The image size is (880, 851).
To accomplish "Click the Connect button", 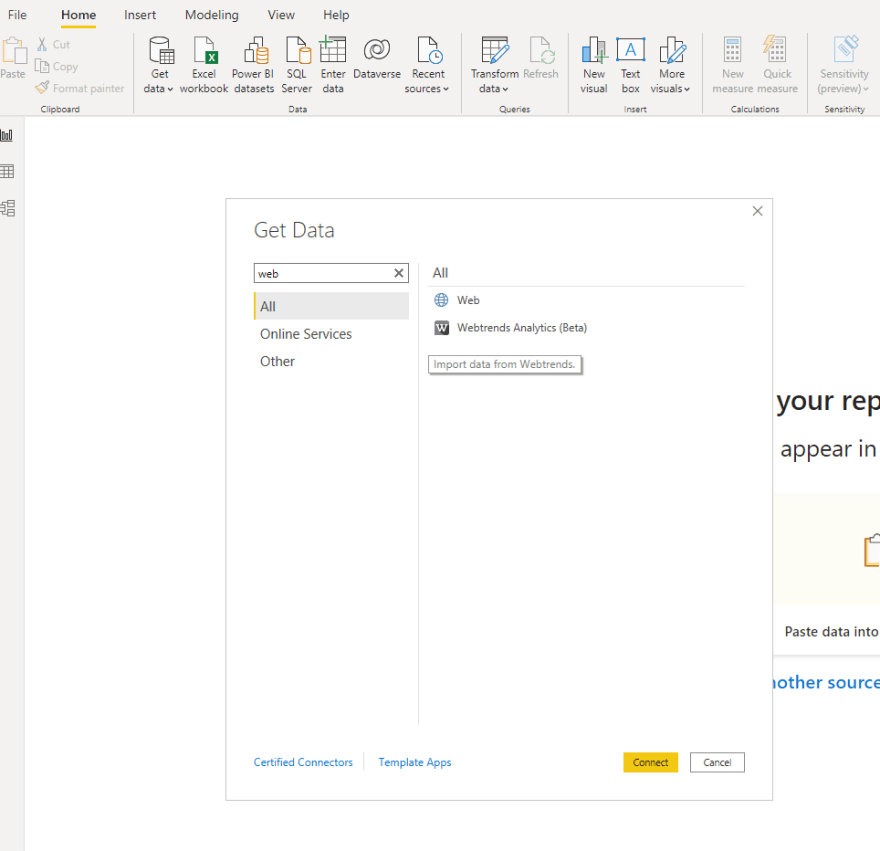I will [650, 762].
